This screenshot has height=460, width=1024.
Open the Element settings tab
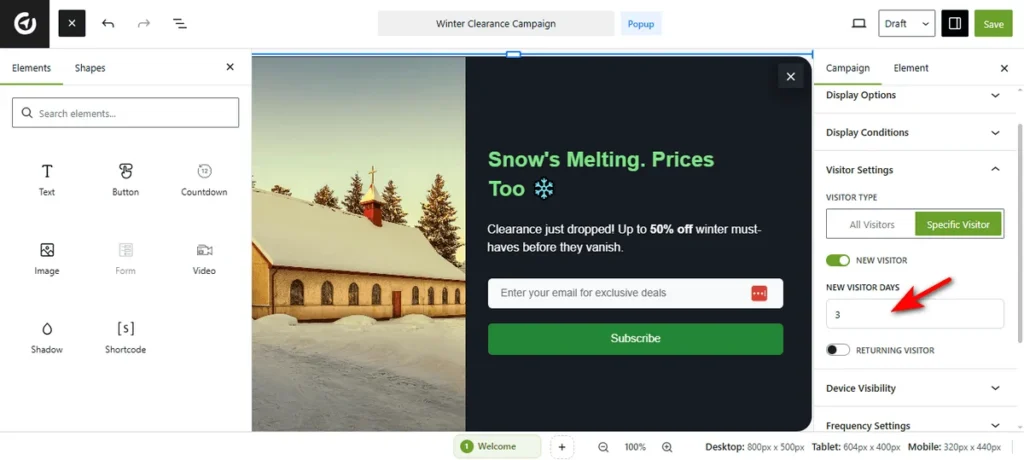pos(910,68)
